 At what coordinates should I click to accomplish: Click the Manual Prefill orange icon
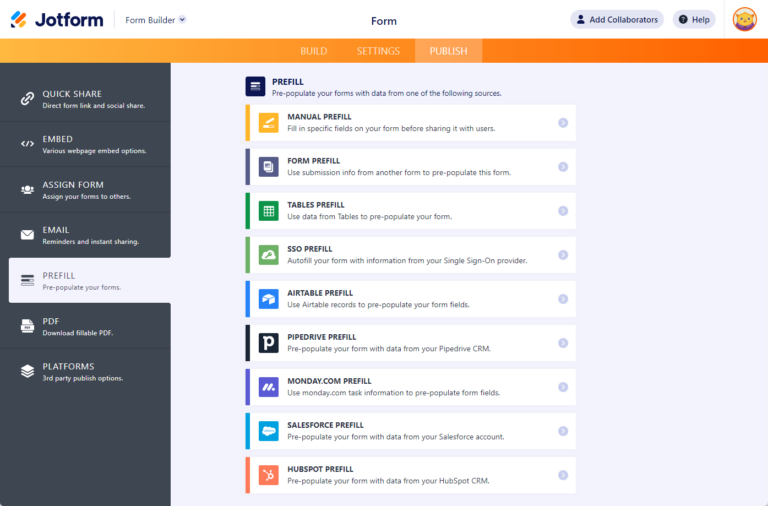(268, 123)
